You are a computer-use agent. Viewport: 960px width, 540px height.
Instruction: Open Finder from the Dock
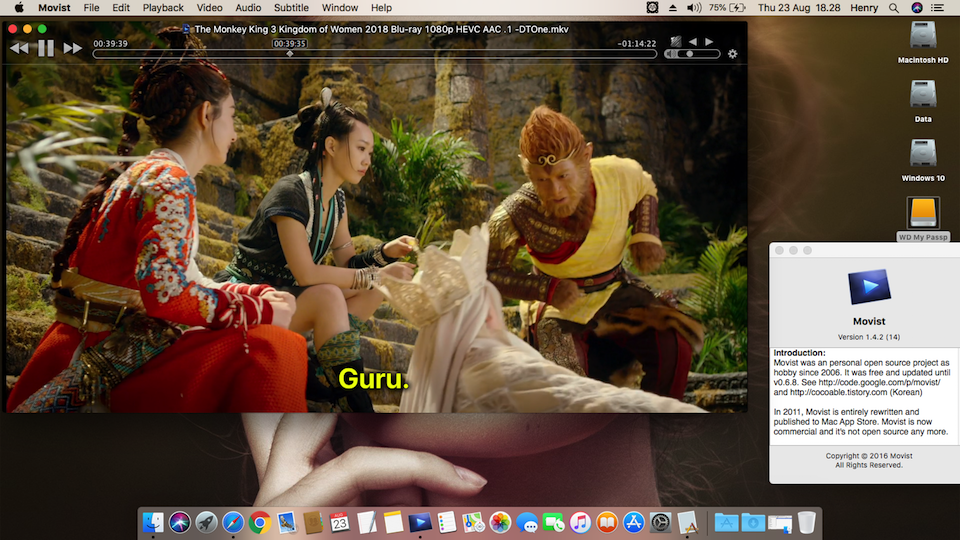[x=153, y=522]
